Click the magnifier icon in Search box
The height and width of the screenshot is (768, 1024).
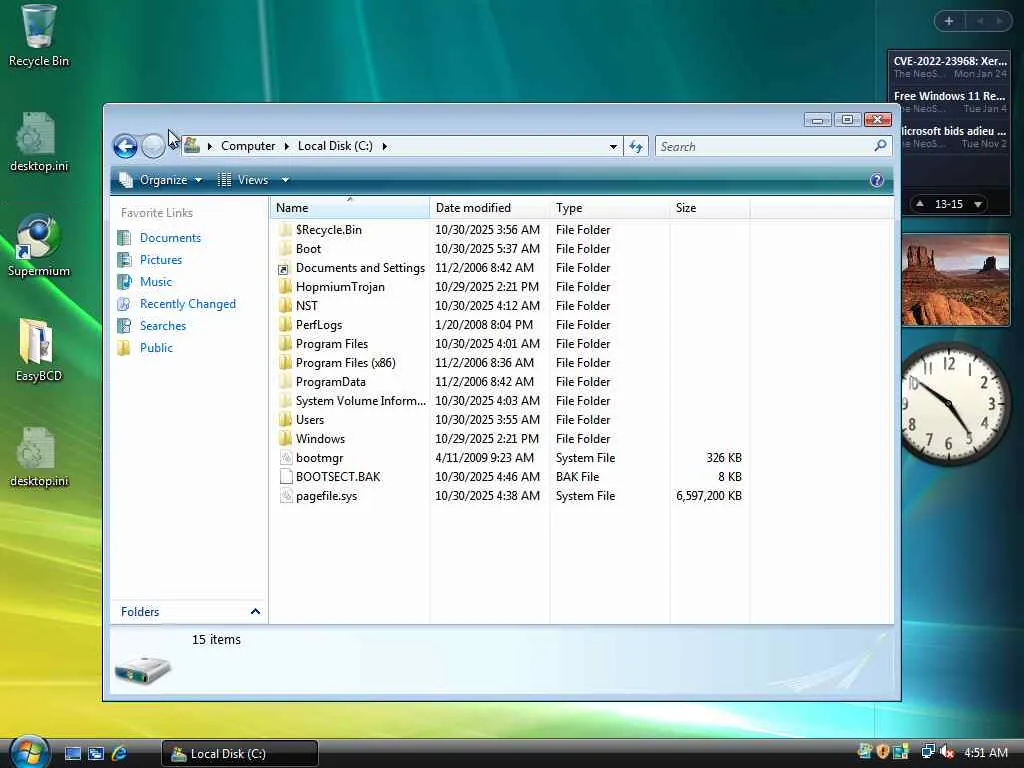pos(880,146)
